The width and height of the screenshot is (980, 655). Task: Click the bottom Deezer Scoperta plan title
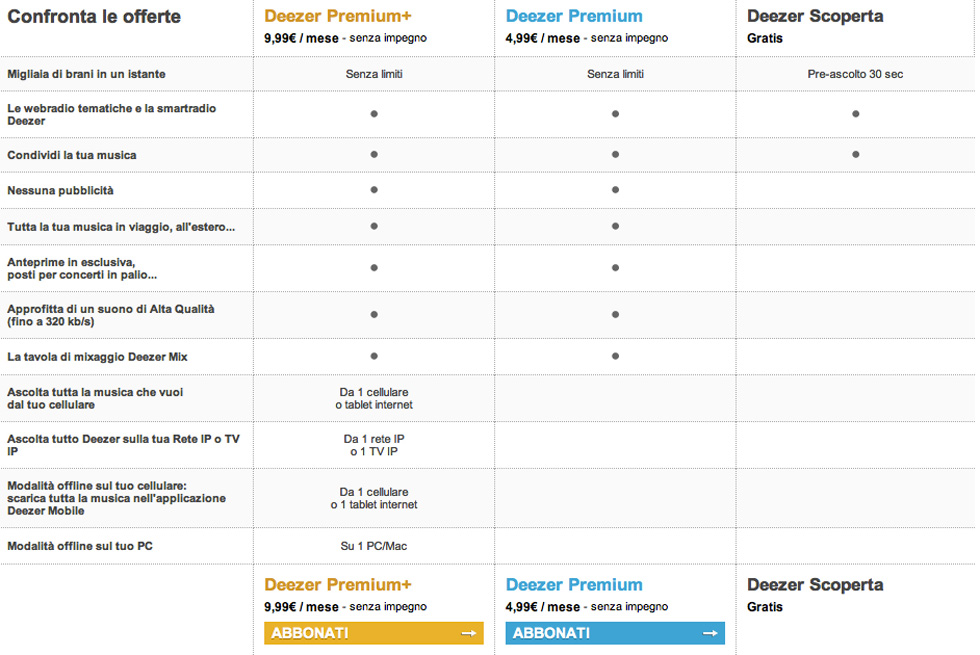tap(815, 584)
